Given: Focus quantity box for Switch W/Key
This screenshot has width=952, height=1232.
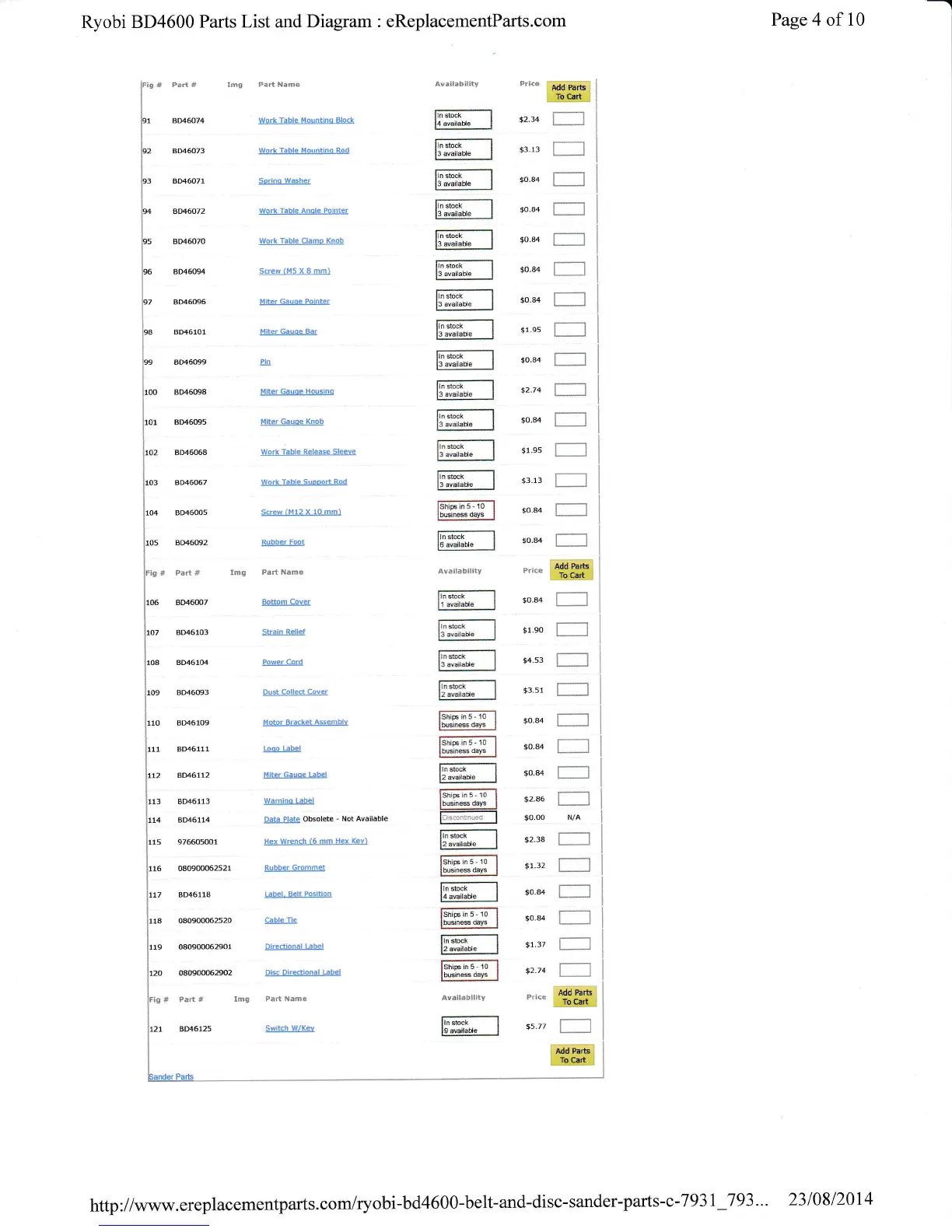Looking at the screenshot, I should coord(576,1027).
